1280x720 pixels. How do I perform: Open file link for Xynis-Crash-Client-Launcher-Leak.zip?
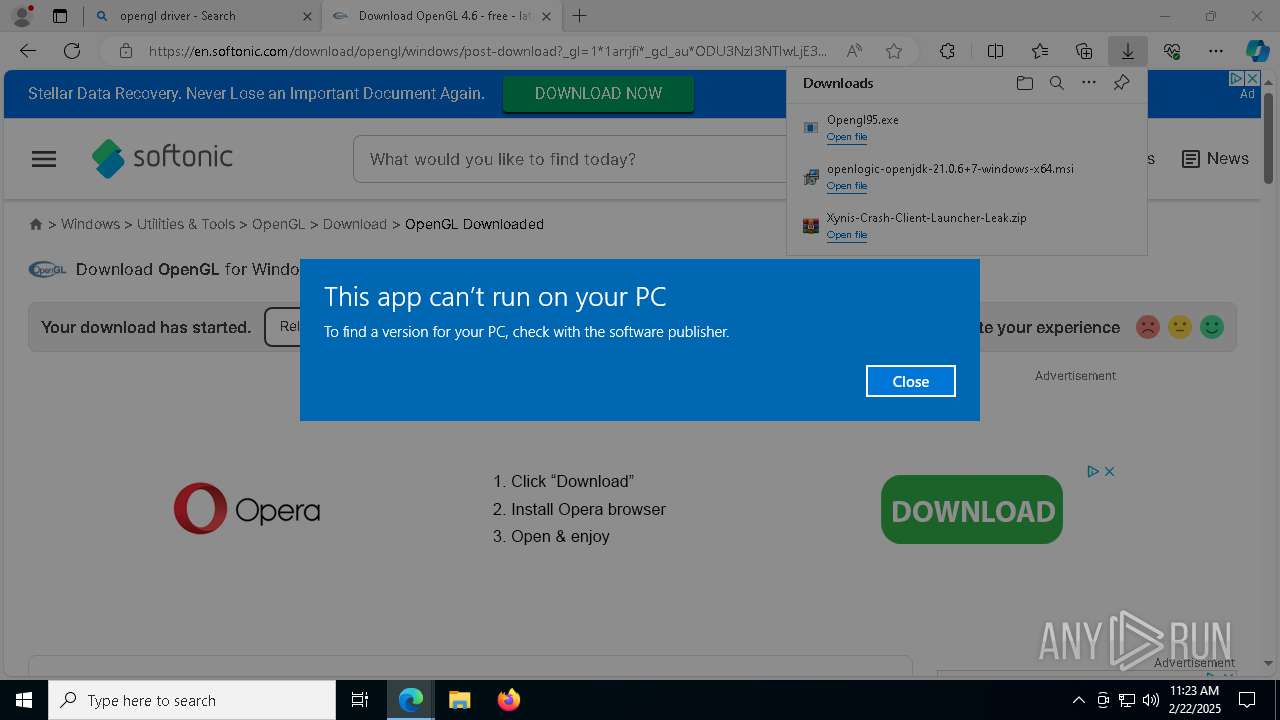[847, 235]
